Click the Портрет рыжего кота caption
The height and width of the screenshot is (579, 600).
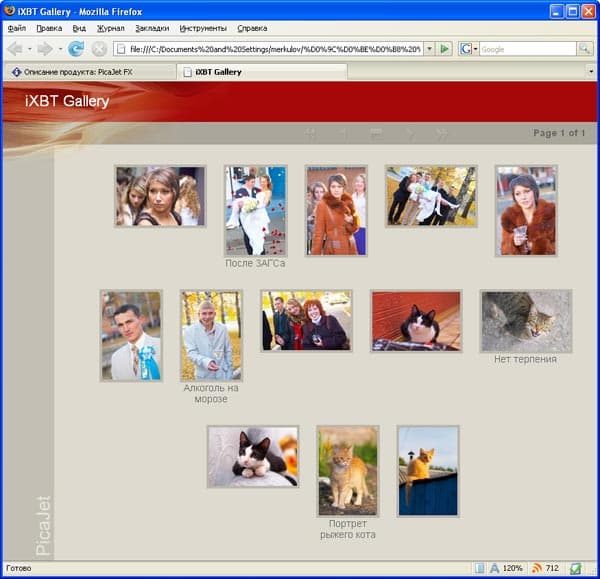coord(347,529)
